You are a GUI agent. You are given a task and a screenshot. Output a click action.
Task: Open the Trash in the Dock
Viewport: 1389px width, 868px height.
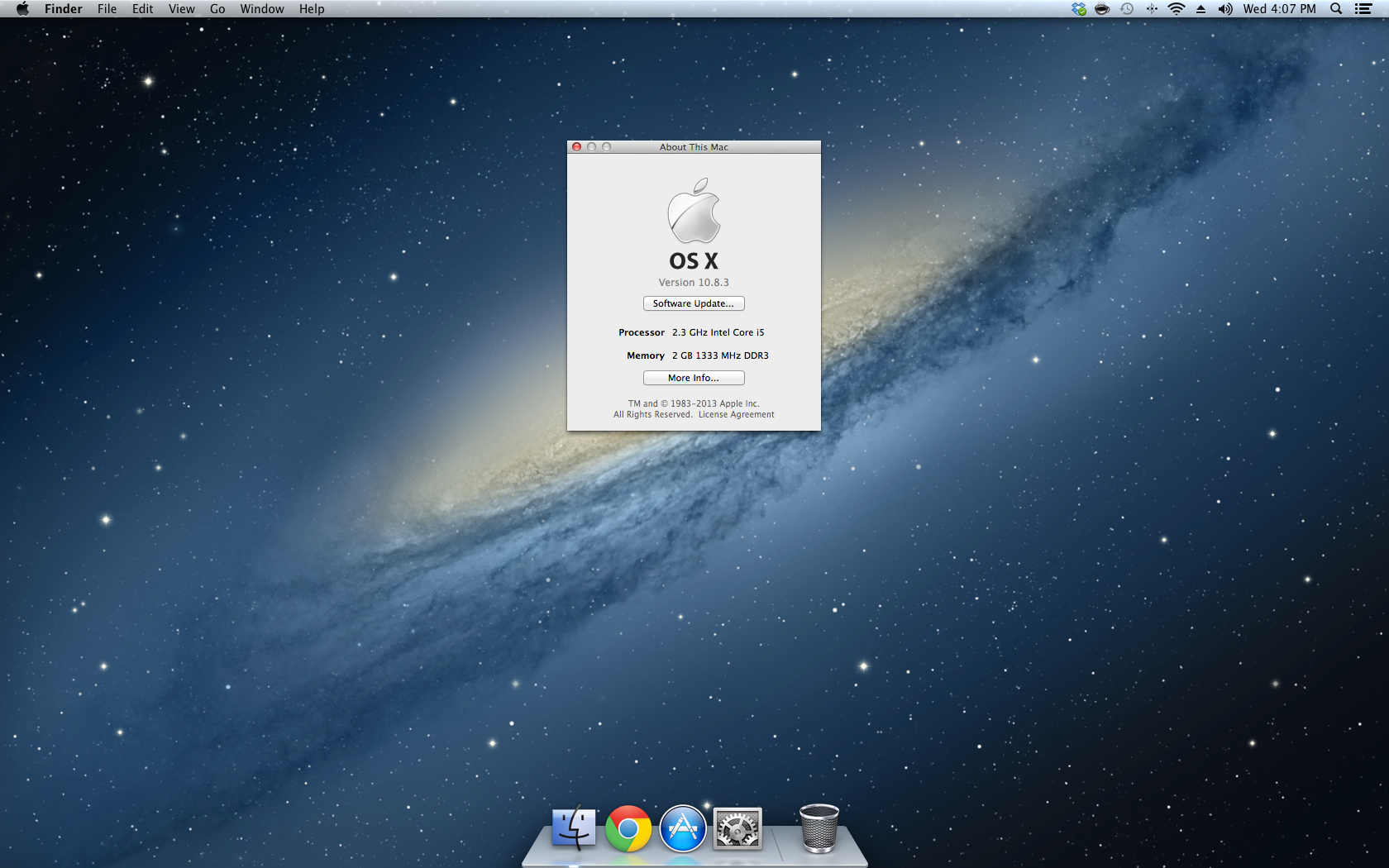[819, 828]
